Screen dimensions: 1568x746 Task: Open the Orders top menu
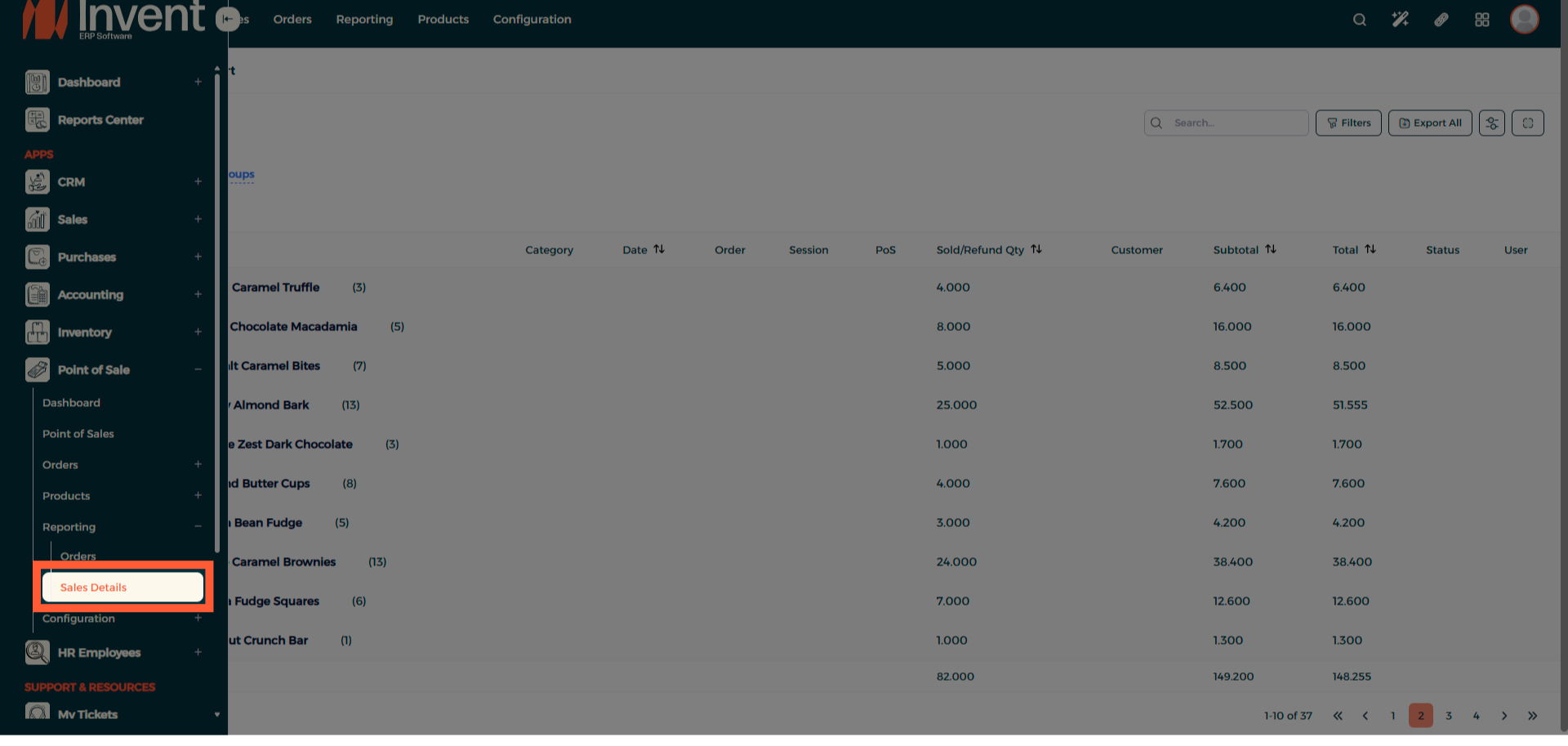(292, 20)
